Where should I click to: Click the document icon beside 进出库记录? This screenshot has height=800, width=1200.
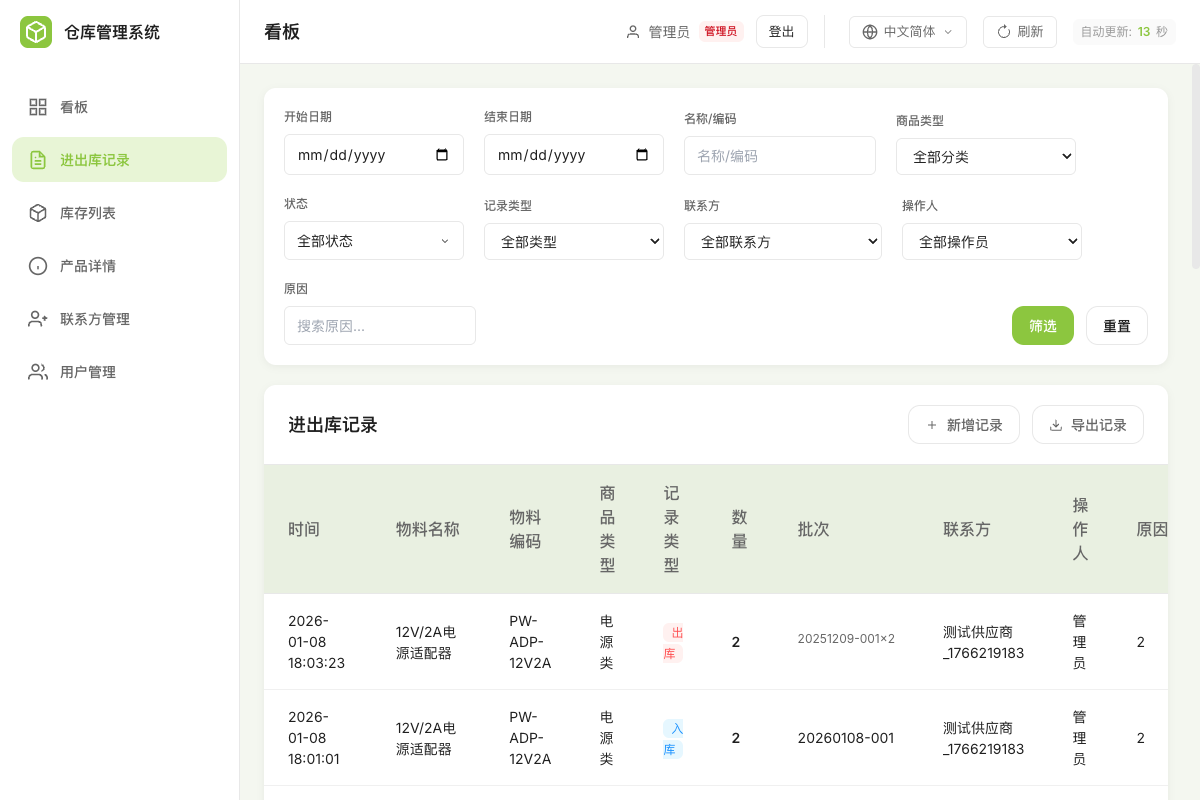tap(38, 160)
